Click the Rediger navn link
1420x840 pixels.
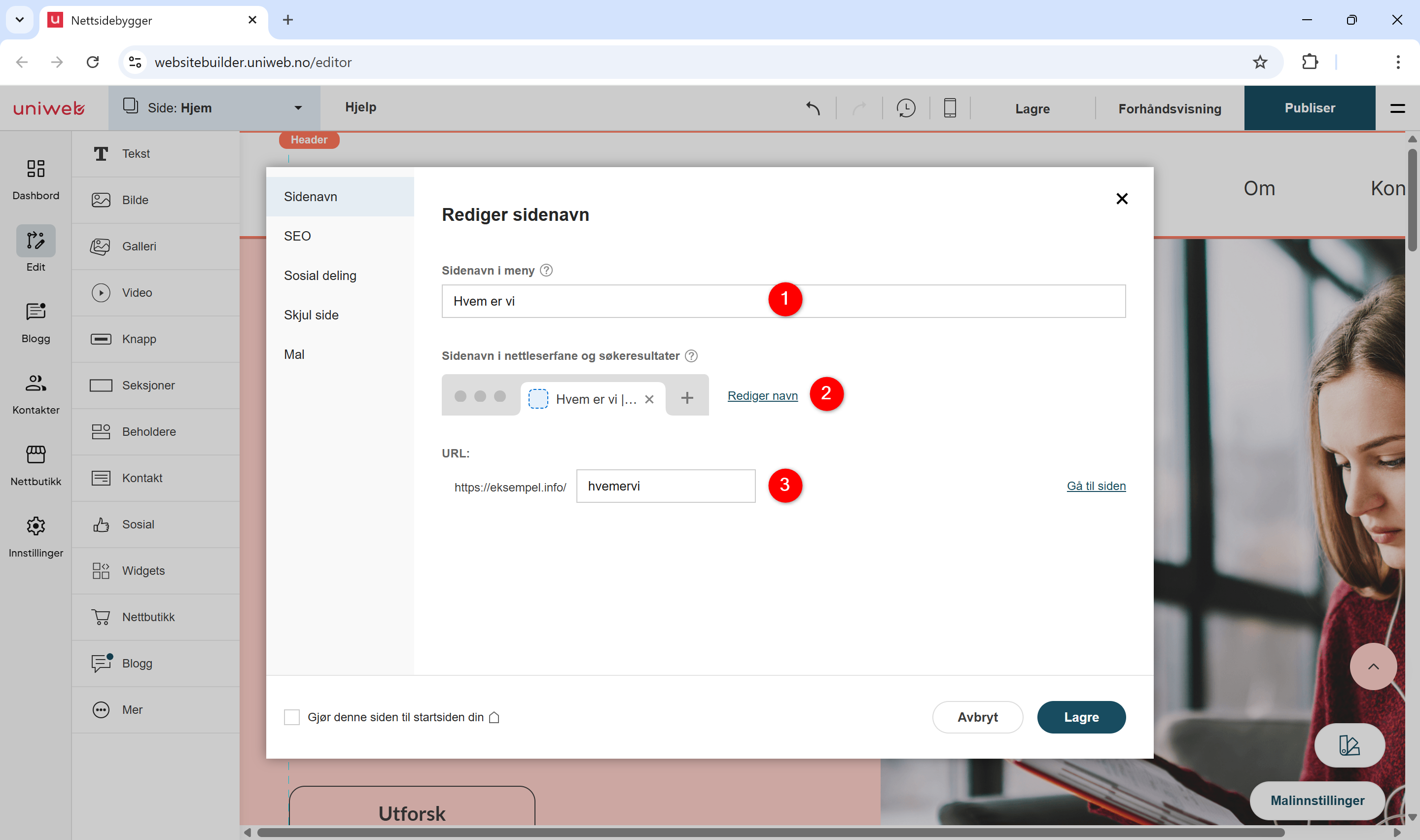pyautogui.click(x=762, y=396)
